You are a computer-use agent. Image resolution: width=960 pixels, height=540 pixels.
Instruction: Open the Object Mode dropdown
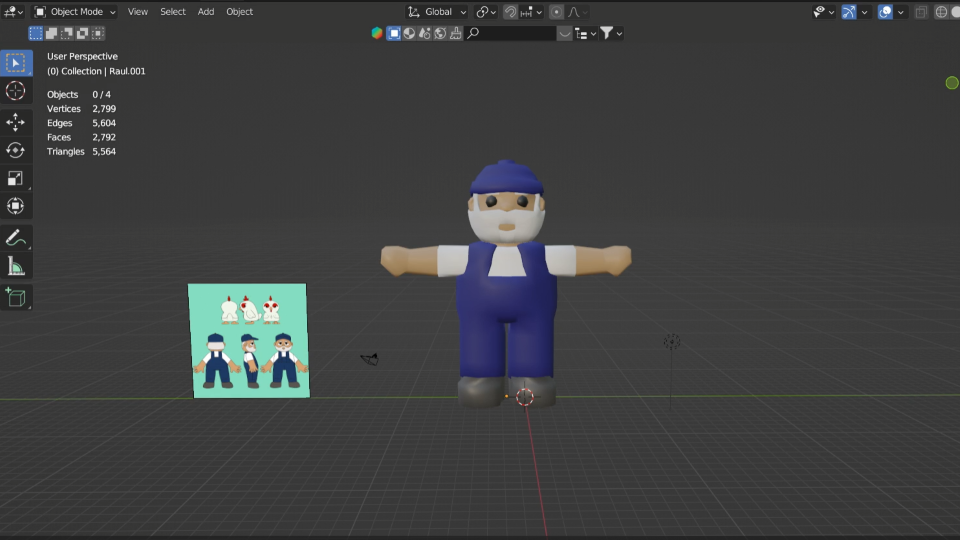tap(75, 12)
